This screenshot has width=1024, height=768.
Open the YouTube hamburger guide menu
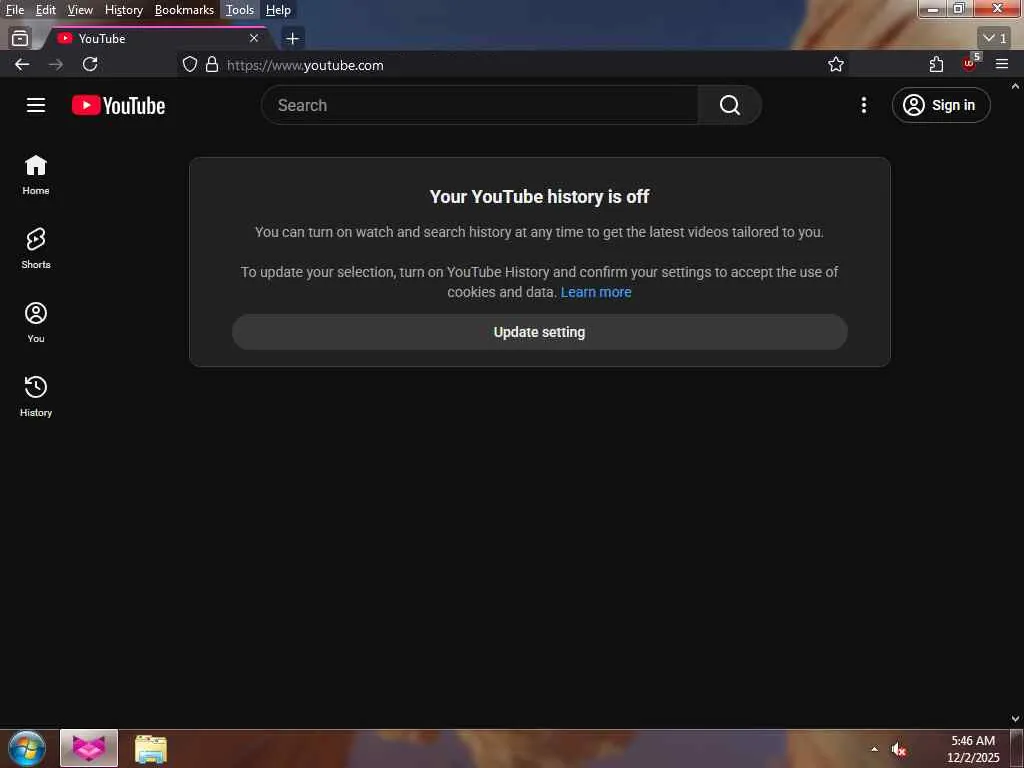(36, 105)
